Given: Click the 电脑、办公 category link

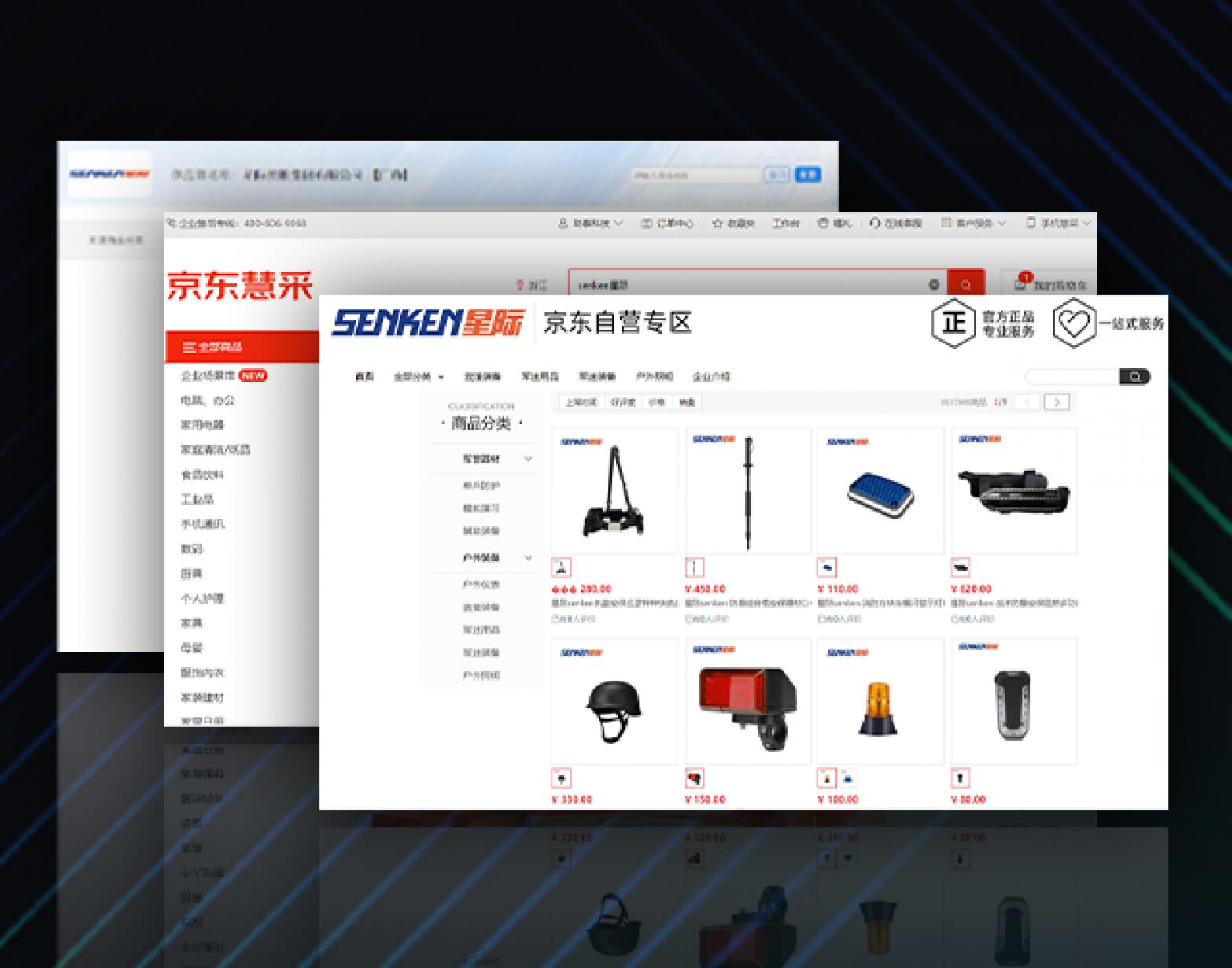Looking at the screenshot, I should tap(208, 401).
